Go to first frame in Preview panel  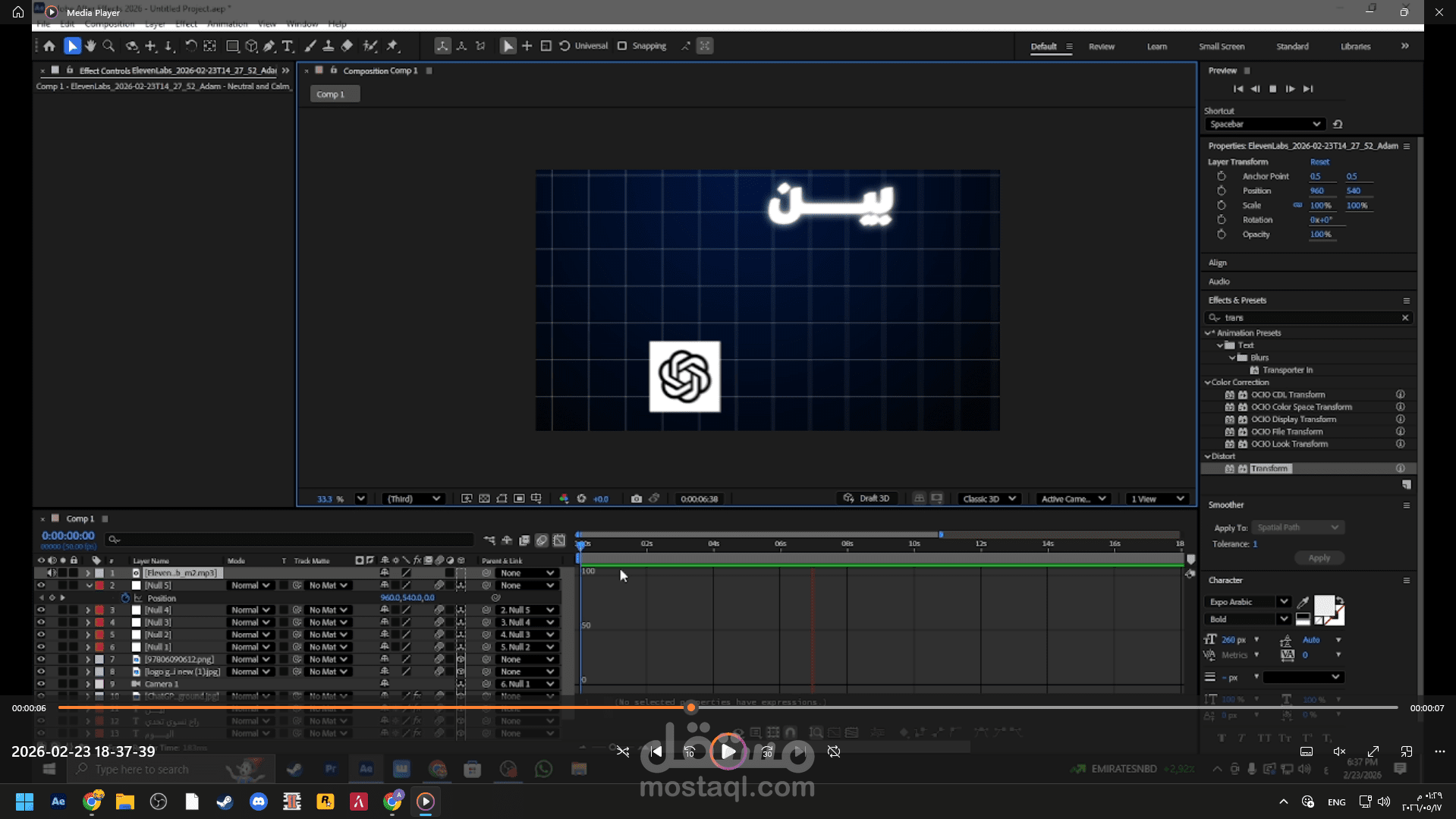tap(1238, 89)
